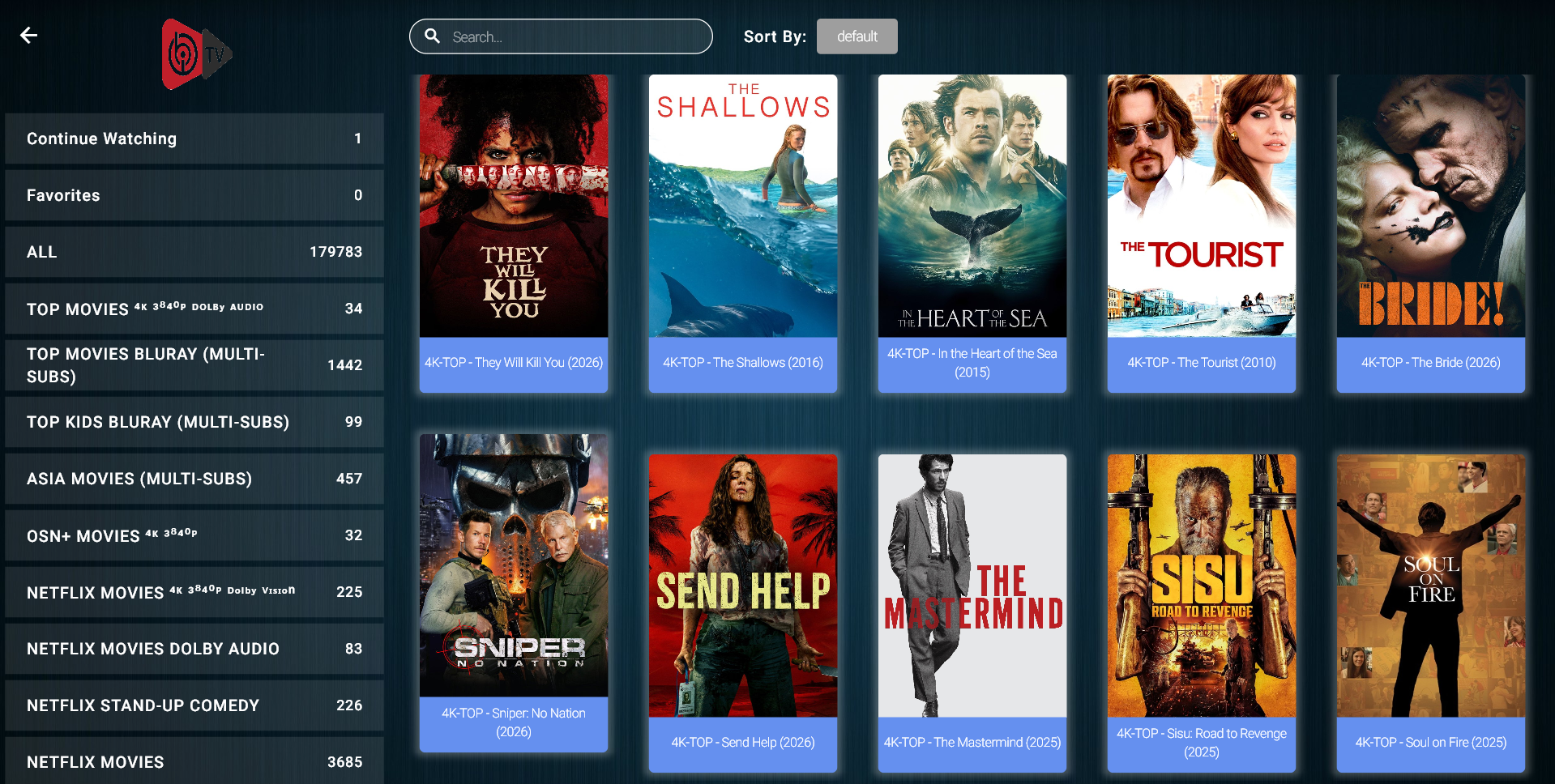Open Sisu Road to Revenge poster
Image resolution: width=1555 pixels, height=784 pixels.
[x=1202, y=586]
